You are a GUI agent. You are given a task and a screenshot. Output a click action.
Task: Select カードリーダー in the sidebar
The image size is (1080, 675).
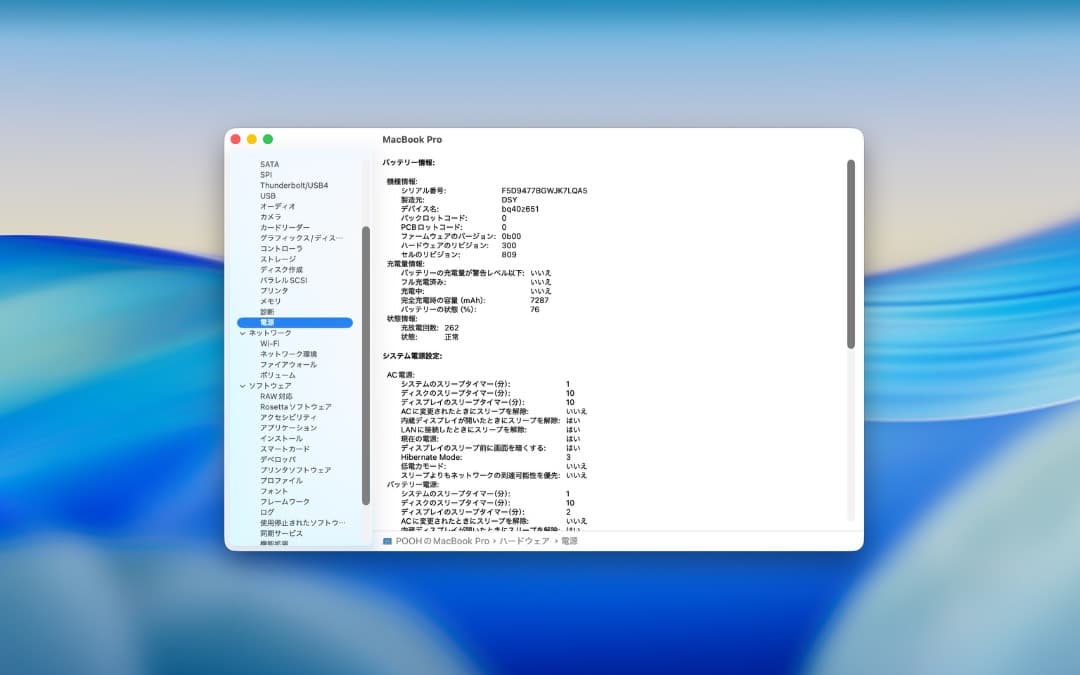(x=284, y=227)
